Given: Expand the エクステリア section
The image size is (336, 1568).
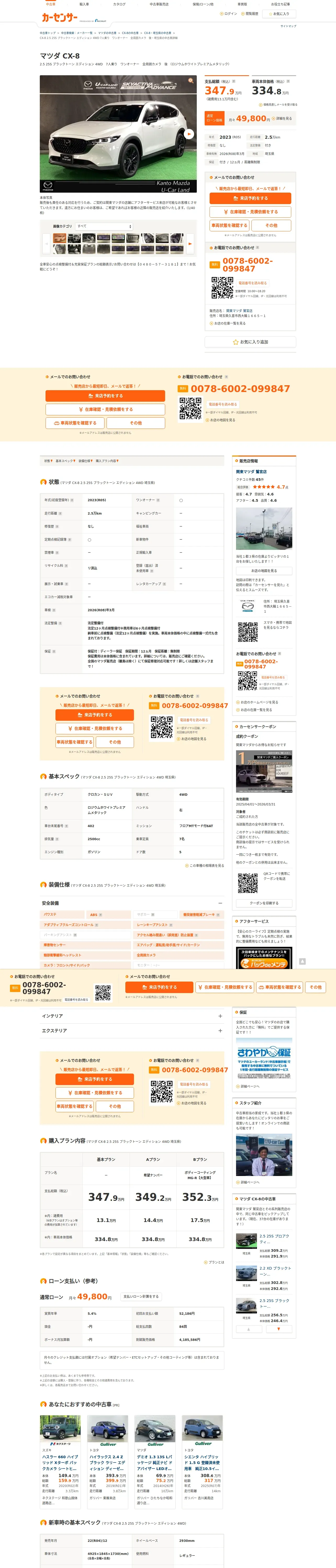Looking at the screenshot, I should tap(220, 1030).
